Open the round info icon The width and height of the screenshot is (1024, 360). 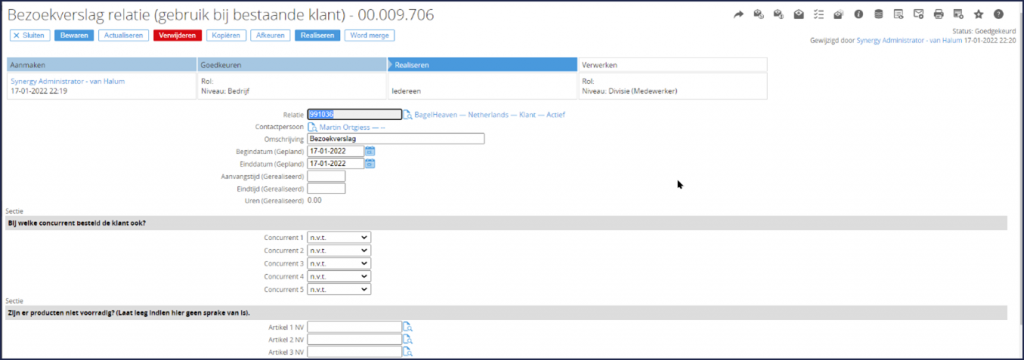(859, 14)
